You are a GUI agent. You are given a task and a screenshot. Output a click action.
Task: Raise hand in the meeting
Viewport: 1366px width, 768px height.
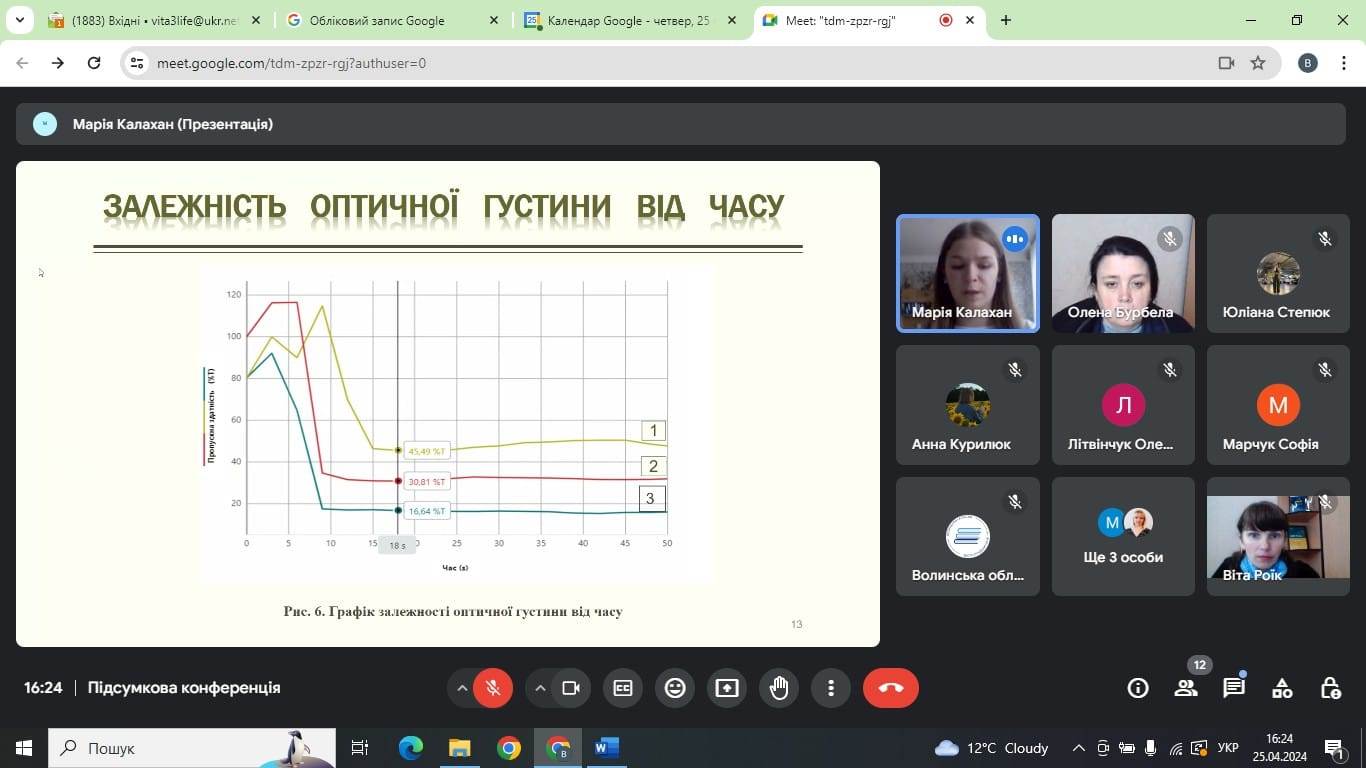tap(779, 688)
